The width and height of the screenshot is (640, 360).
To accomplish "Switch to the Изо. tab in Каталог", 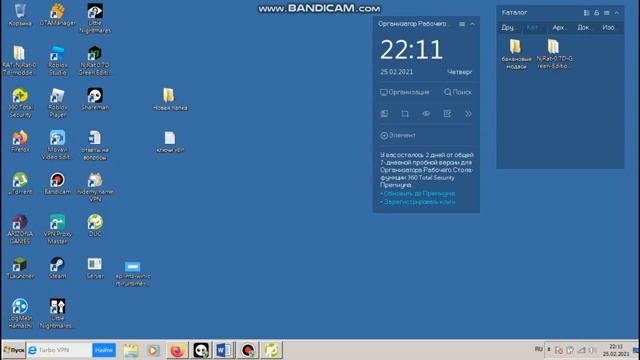I will 609,27.
